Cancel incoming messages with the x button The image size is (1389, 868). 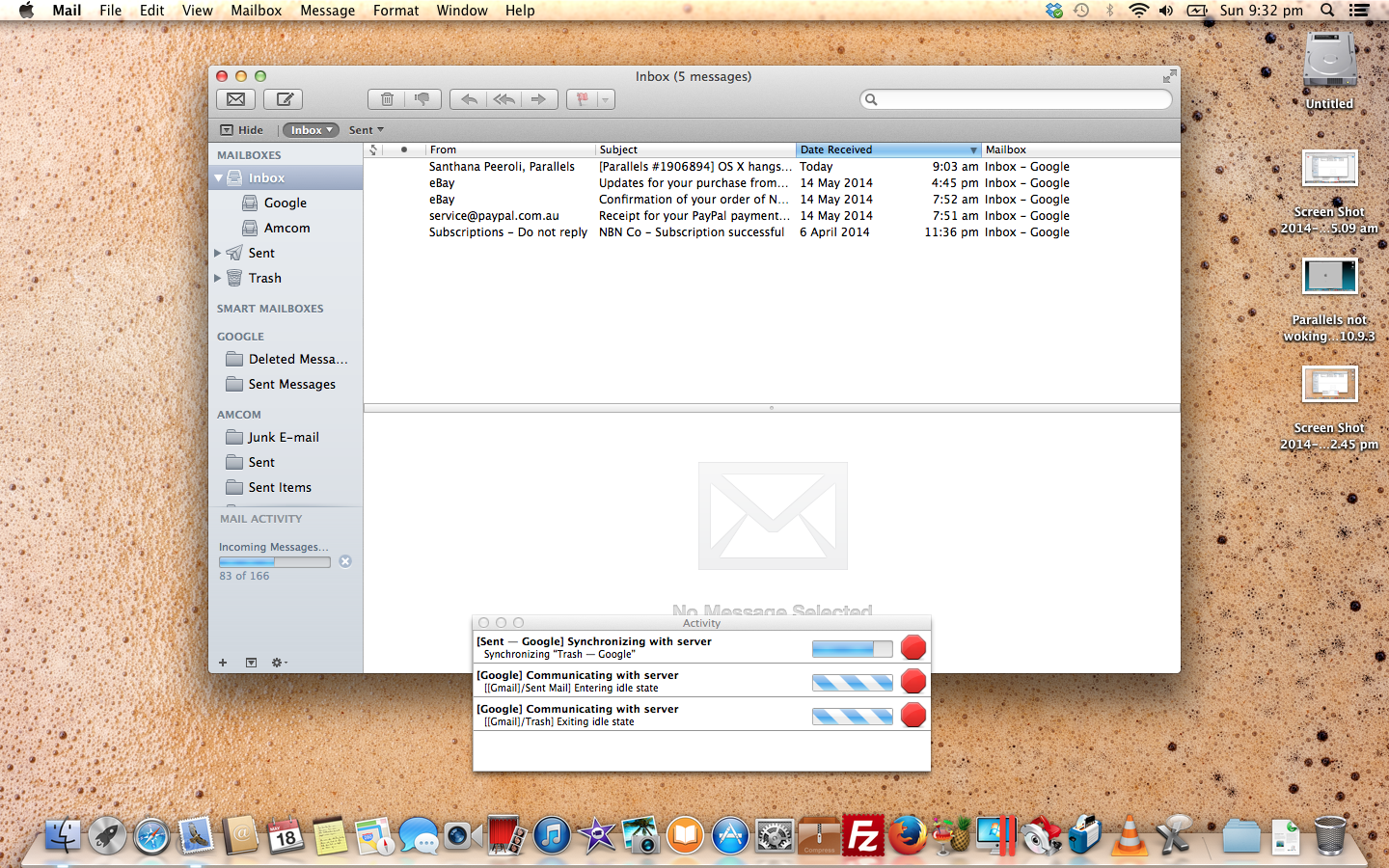click(x=345, y=561)
